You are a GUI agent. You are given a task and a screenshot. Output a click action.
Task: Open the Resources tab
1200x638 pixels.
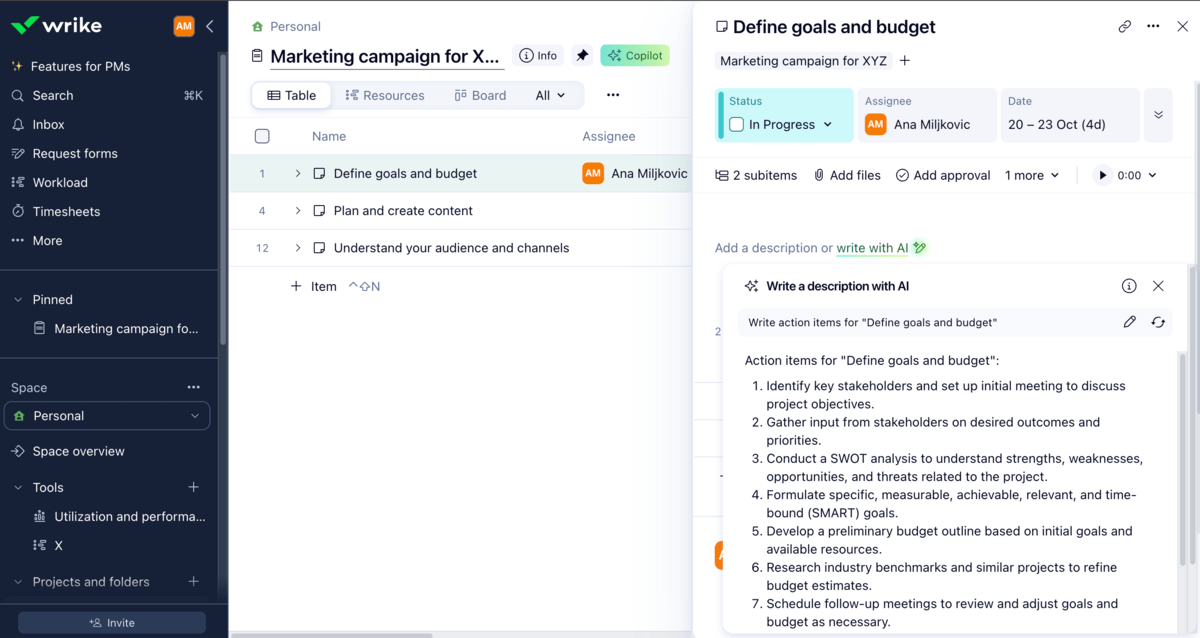[x=385, y=94]
